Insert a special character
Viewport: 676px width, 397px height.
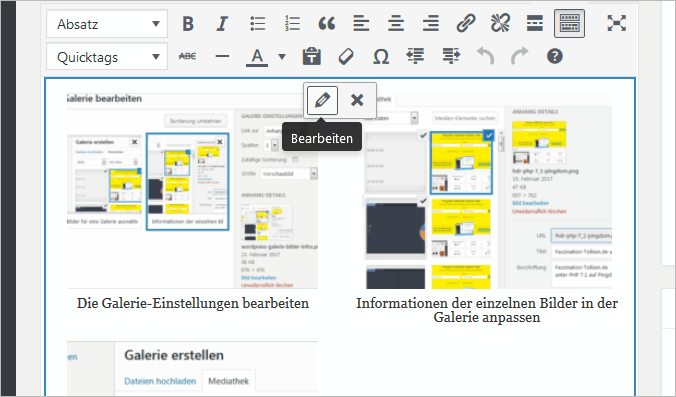coord(381,56)
